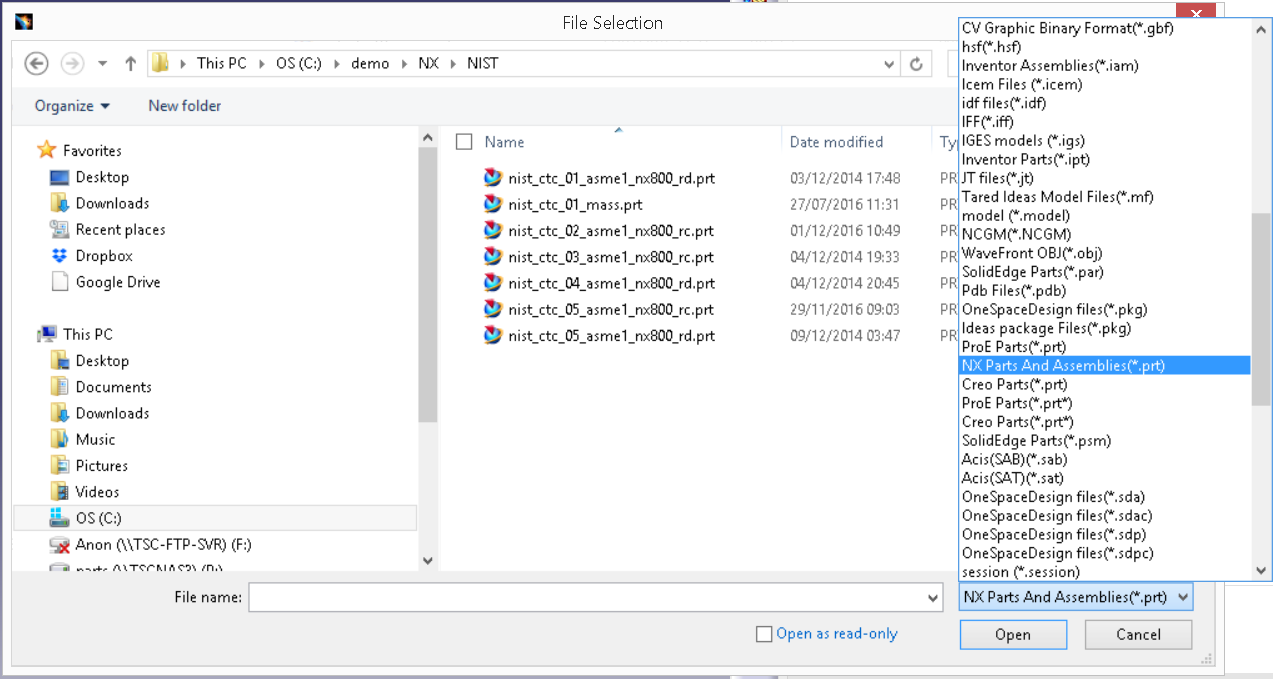Select nist_ctc_05_asme1_nx800_rc.prt file

611,310
